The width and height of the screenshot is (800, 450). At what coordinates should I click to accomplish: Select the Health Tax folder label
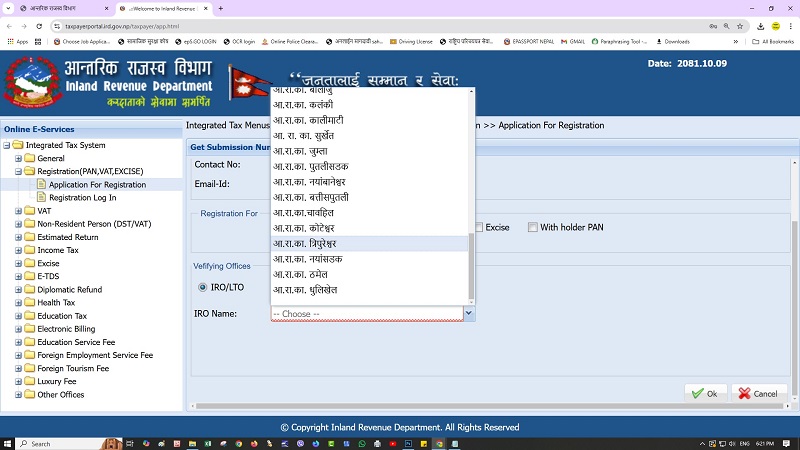tap(56, 303)
